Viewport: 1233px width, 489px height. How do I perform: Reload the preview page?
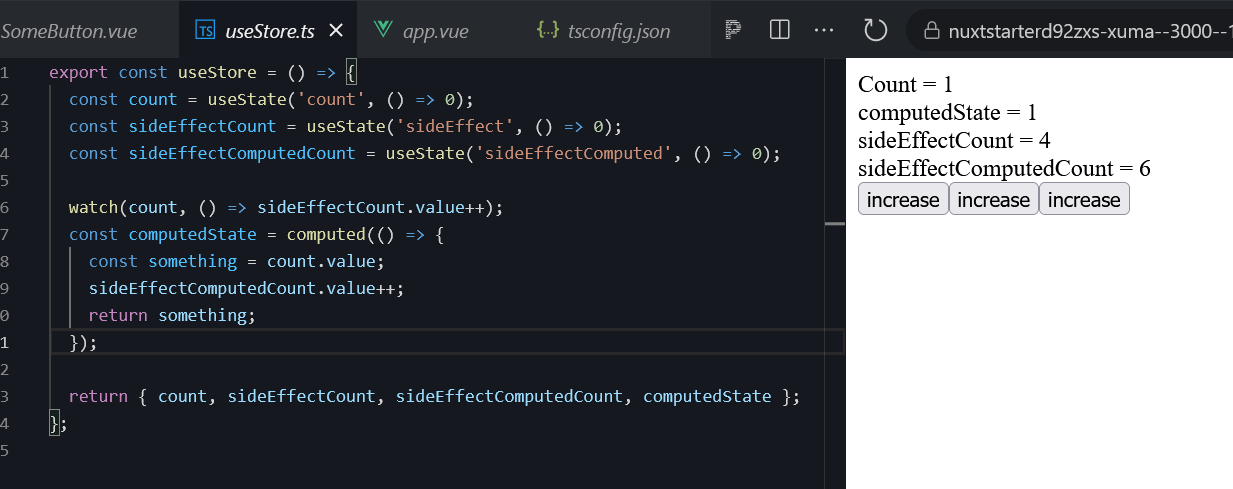(875, 30)
